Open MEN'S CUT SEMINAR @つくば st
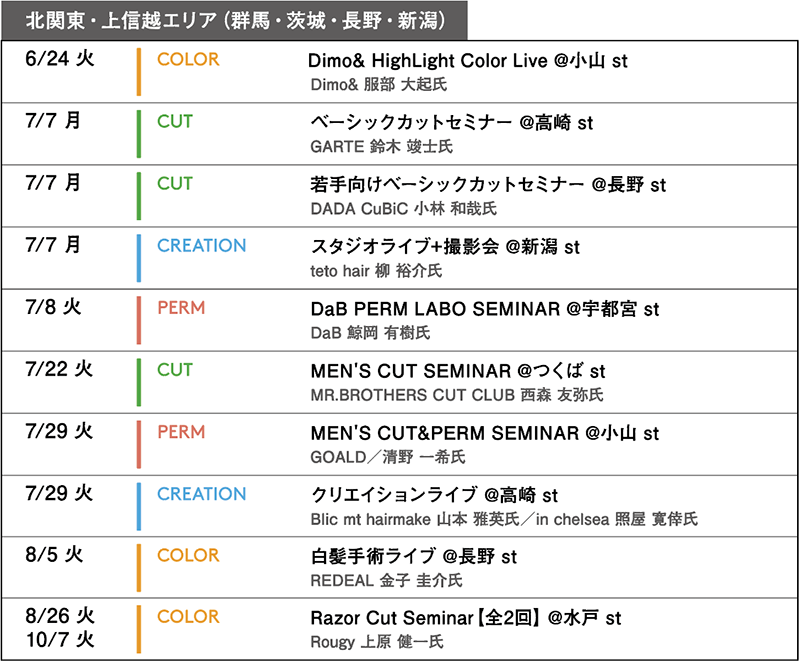The width and height of the screenshot is (800, 662). (458, 371)
